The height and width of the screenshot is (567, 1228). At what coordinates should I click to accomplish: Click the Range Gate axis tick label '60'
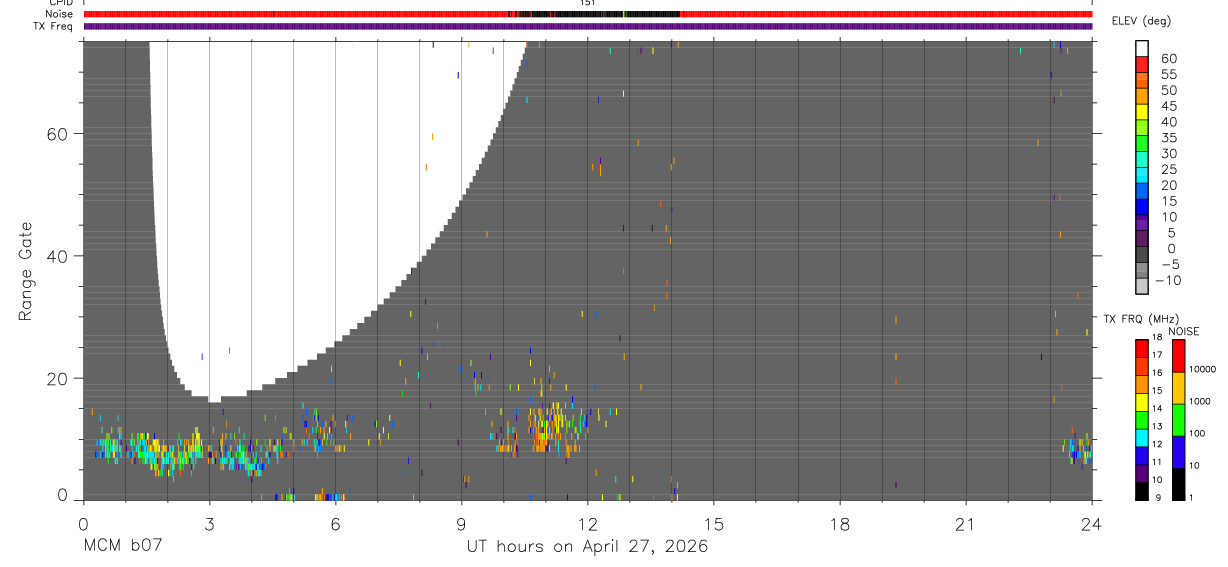[x=56, y=134]
